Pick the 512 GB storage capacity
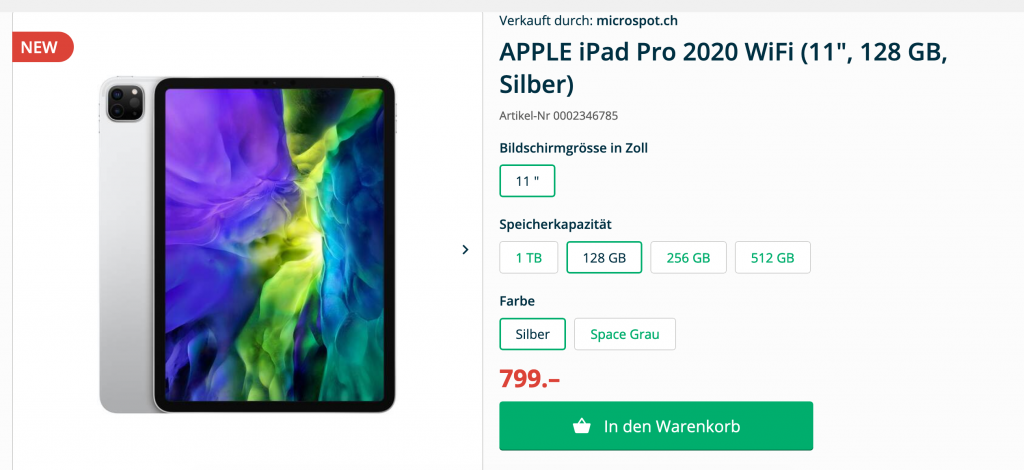 coord(773,257)
